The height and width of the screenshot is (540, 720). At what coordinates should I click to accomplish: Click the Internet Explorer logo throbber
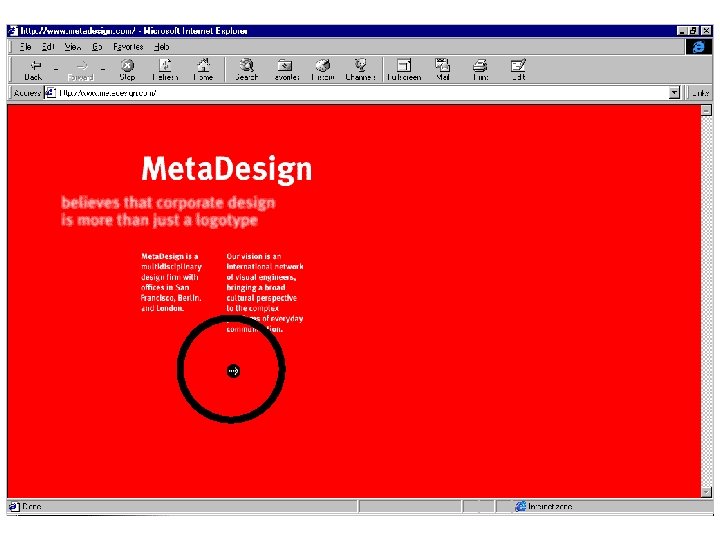point(698,47)
